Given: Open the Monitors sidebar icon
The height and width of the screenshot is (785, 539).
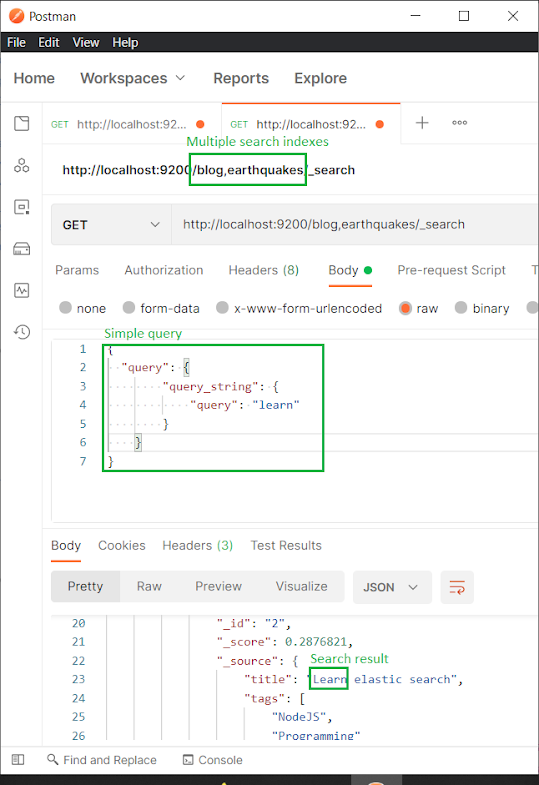Looking at the screenshot, I should [22, 290].
